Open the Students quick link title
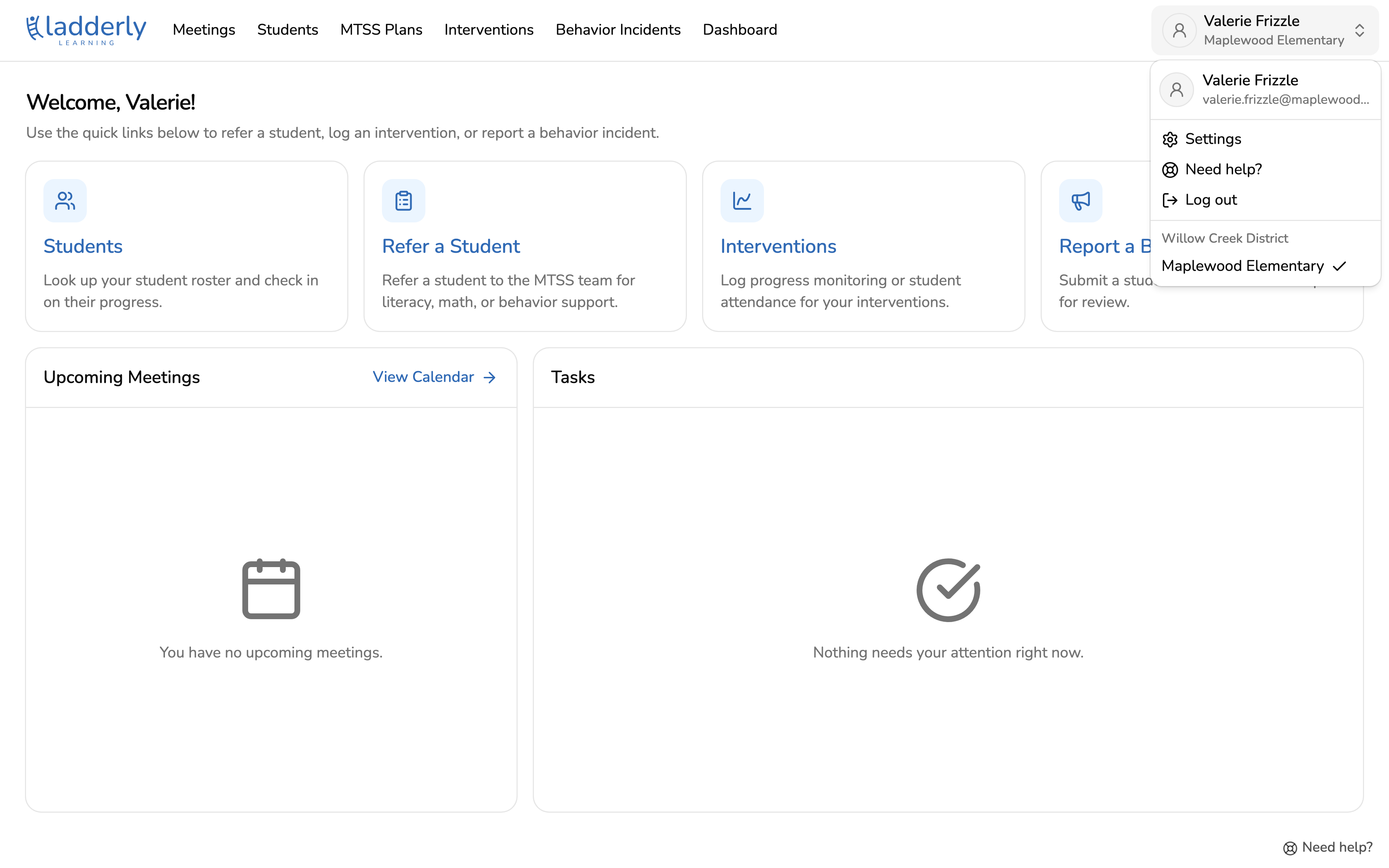 click(83, 246)
